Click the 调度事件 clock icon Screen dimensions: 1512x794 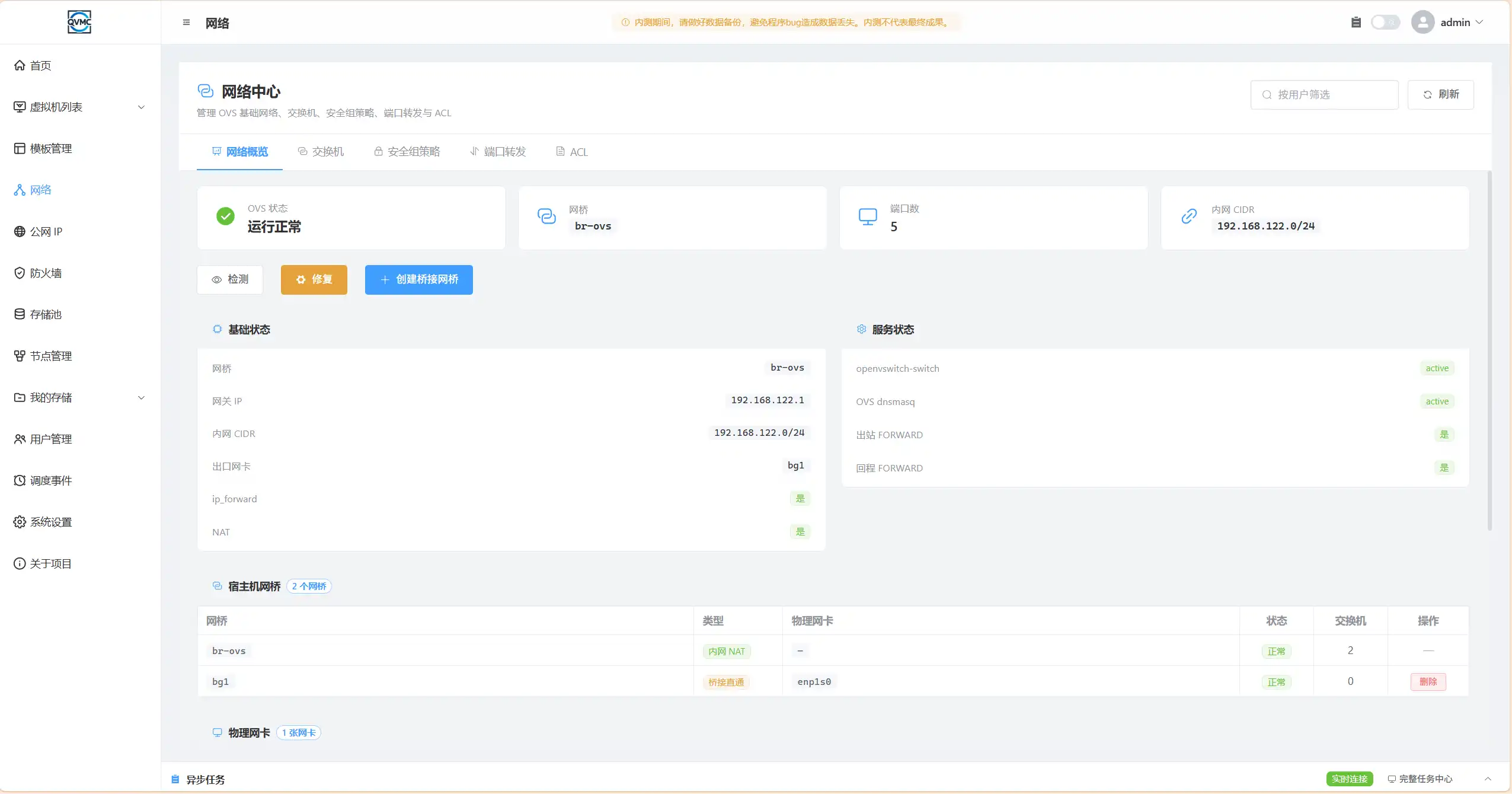[20, 481]
